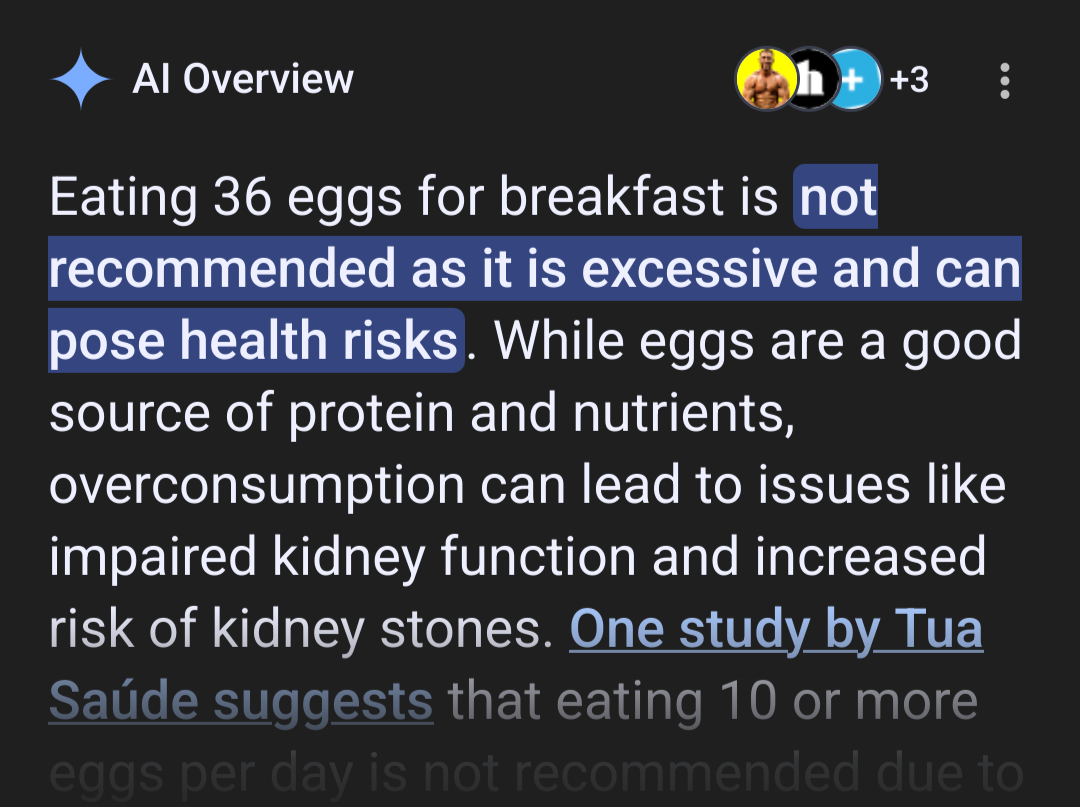The height and width of the screenshot is (807, 1080).
Task: Follow the 'One study by Tua' link
Action: pyautogui.click(x=776, y=629)
